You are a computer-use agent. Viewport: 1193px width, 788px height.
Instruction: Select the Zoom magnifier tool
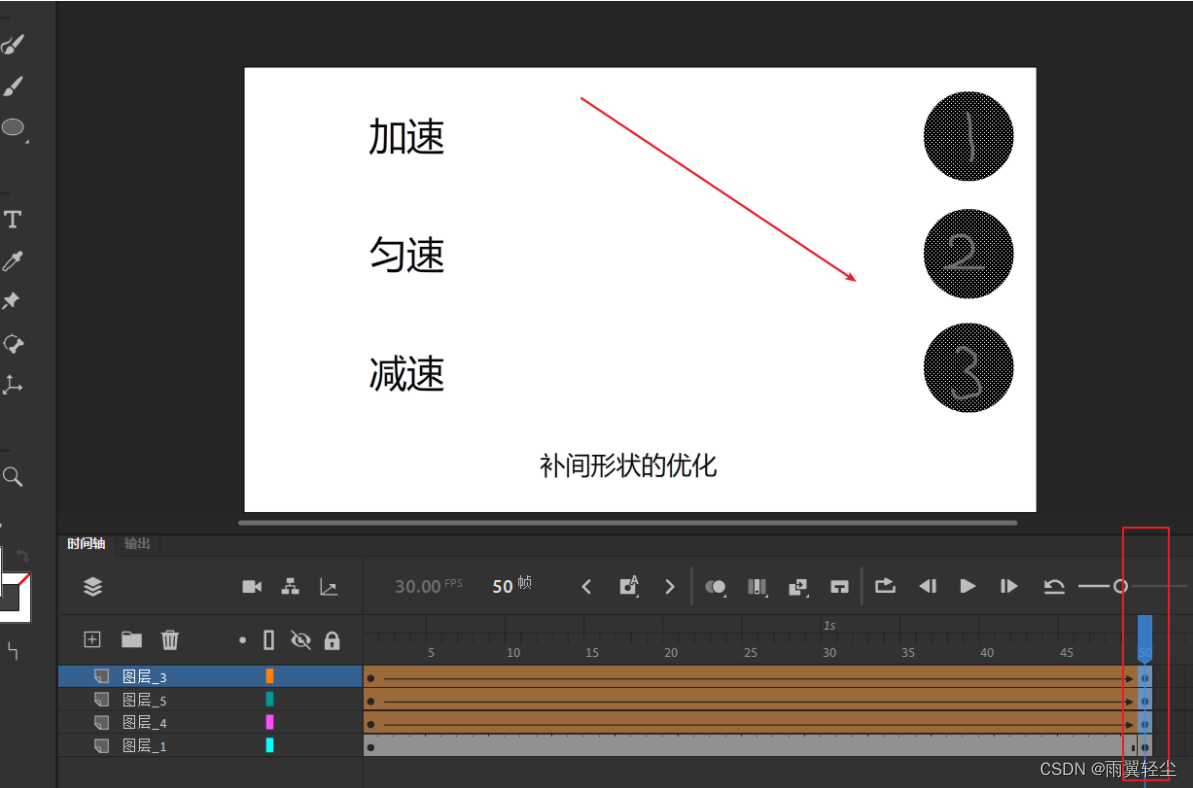click(x=12, y=477)
